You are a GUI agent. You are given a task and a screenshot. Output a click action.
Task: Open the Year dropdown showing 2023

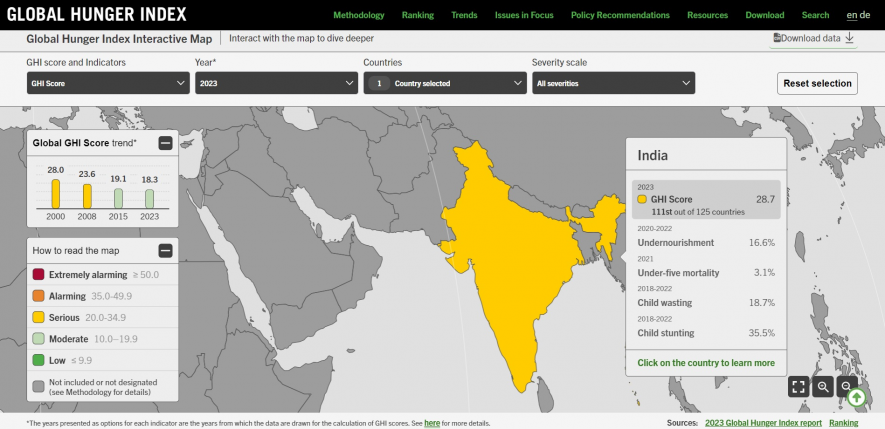point(275,84)
